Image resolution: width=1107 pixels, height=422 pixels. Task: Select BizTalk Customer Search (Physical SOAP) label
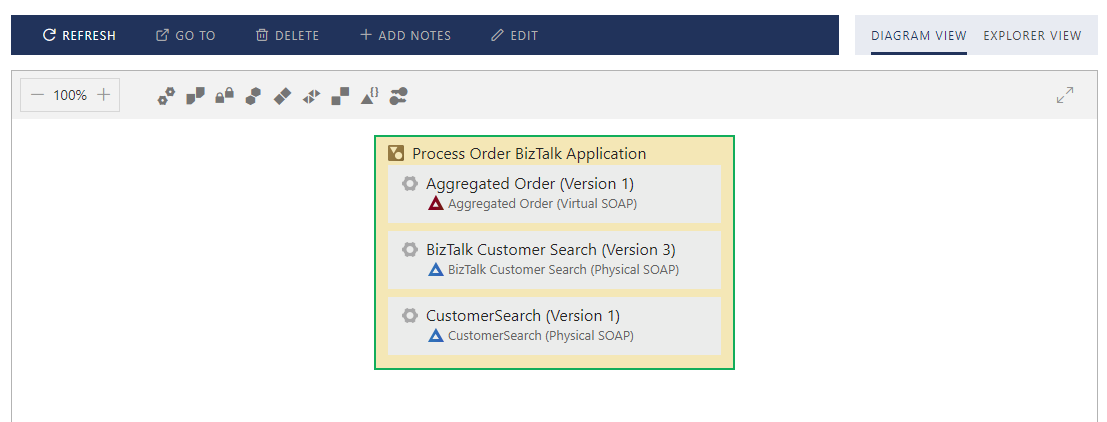point(563,270)
